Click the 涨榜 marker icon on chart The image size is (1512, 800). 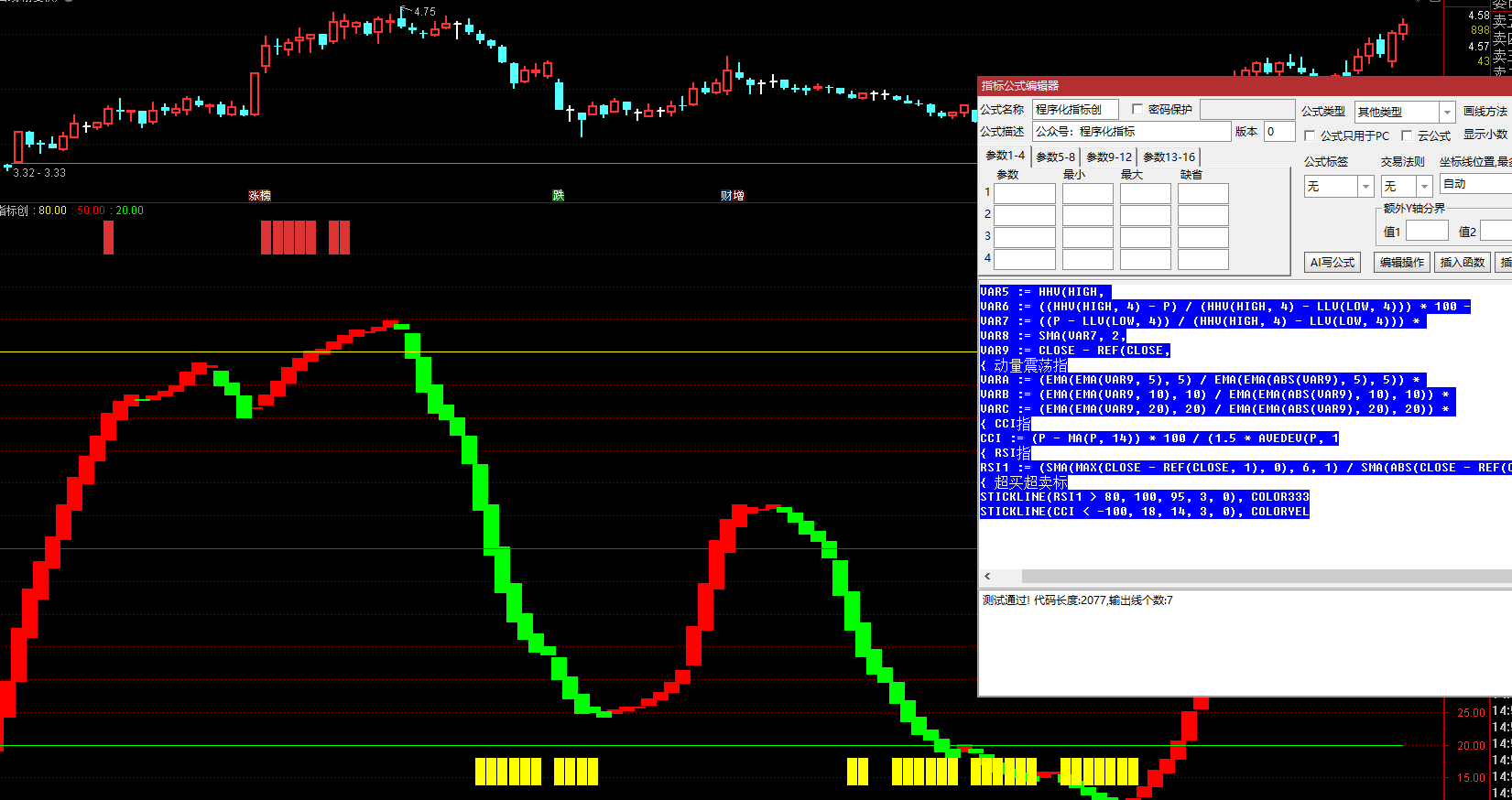click(x=260, y=196)
